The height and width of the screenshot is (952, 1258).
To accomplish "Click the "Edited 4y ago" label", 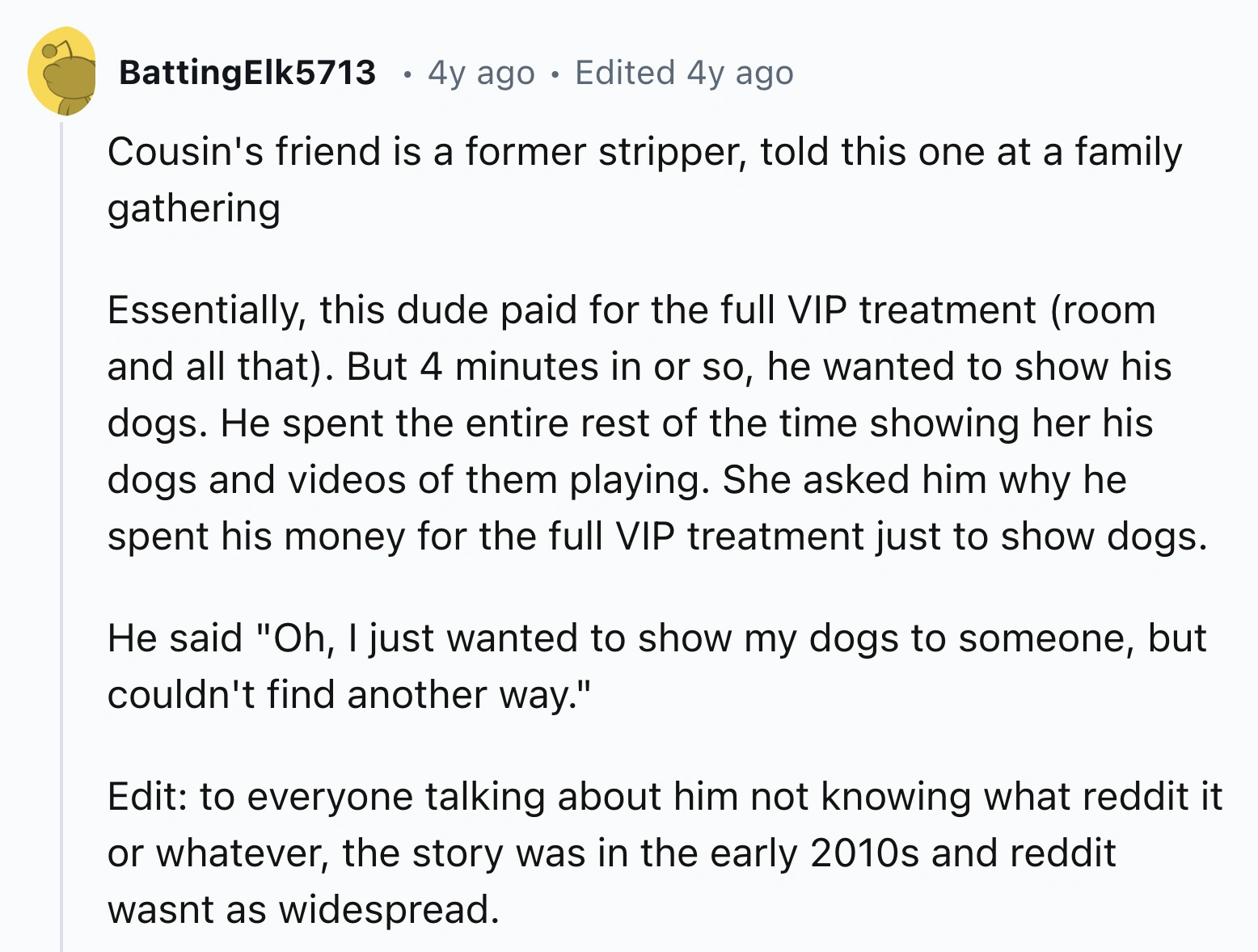I will pyautogui.click(x=684, y=73).
